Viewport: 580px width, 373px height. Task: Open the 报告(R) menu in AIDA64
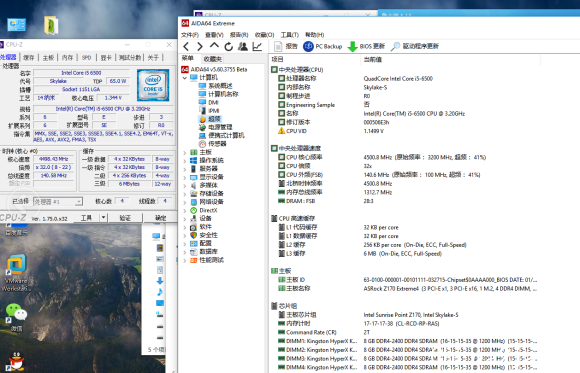point(239,35)
